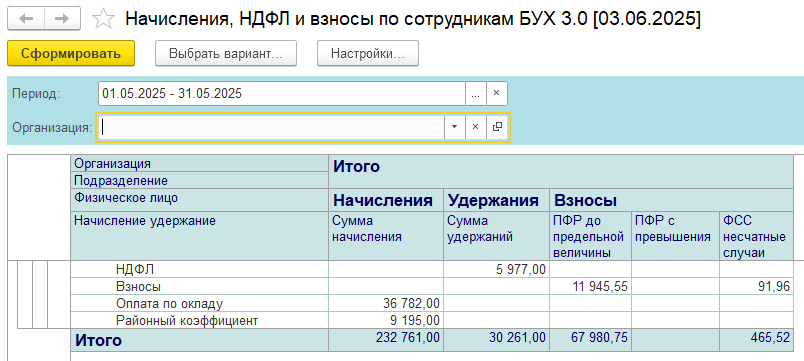Image resolution: width=804 pixels, height=361 pixels.
Task: Click the ПФР до предельной величины header
Action: tap(590, 235)
